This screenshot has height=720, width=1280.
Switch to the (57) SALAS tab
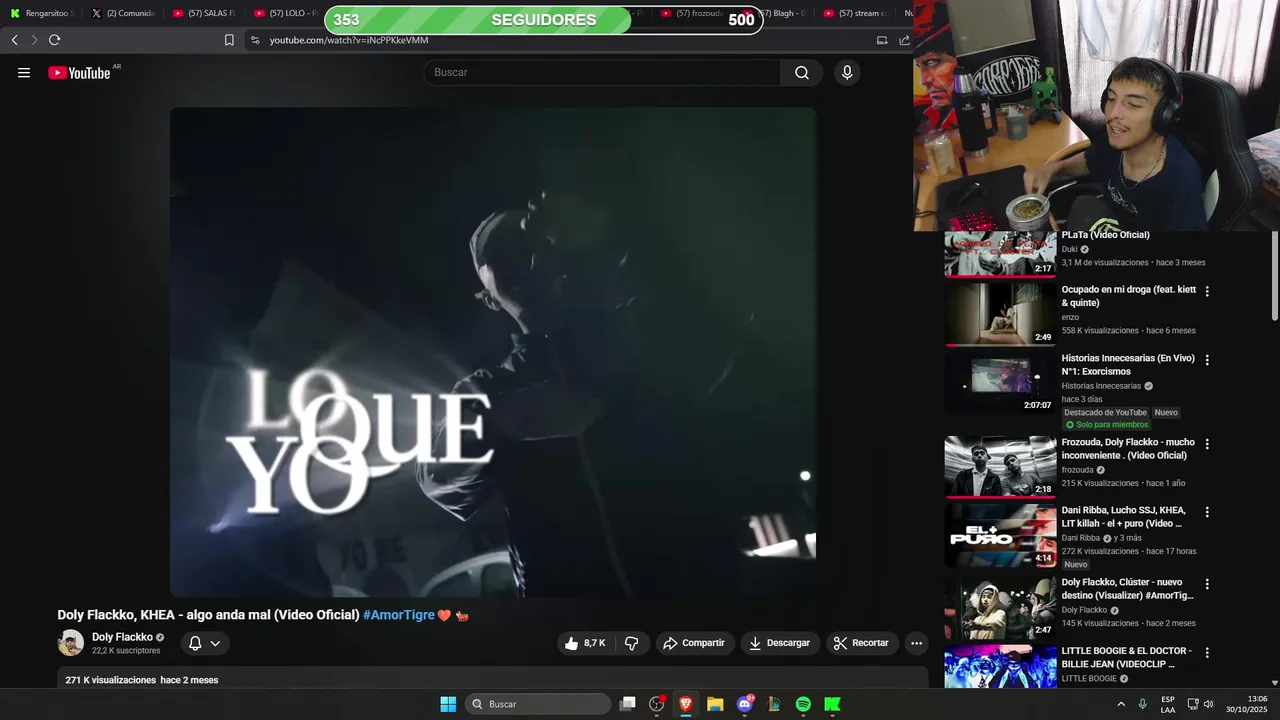[204, 13]
